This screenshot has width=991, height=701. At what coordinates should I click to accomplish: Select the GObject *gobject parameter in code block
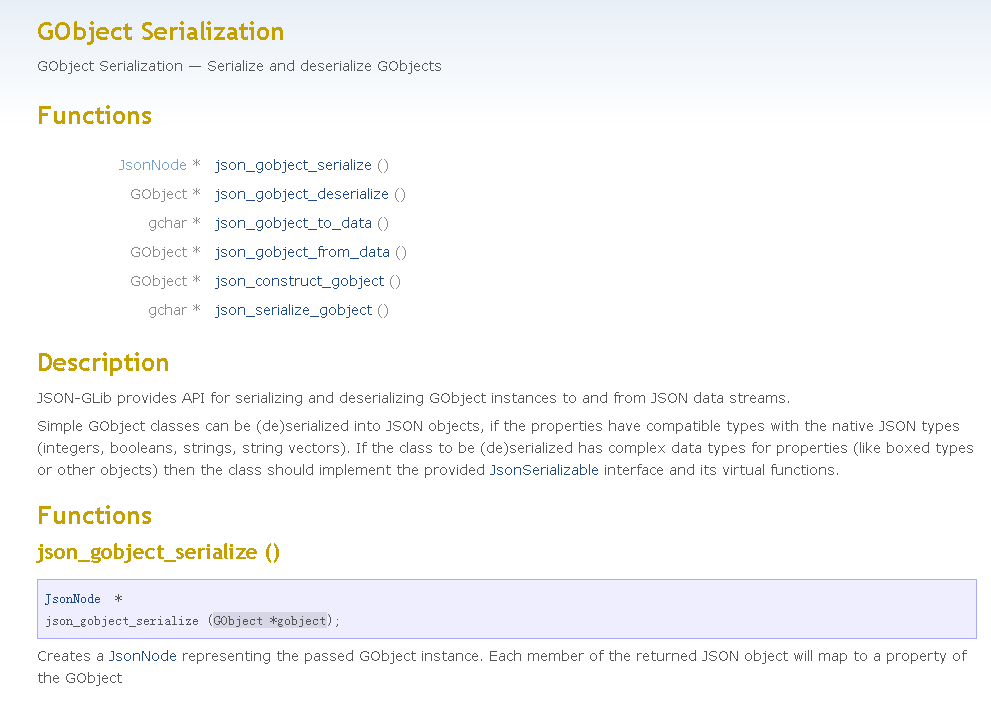270,620
